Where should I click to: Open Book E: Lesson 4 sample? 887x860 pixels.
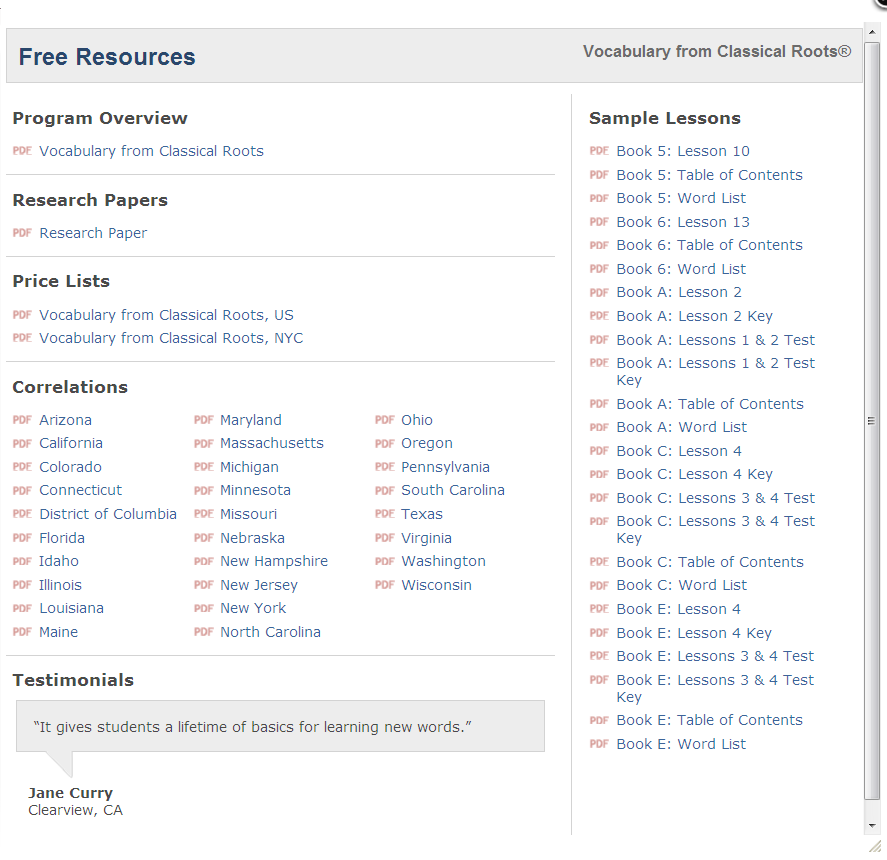(x=678, y=609)
